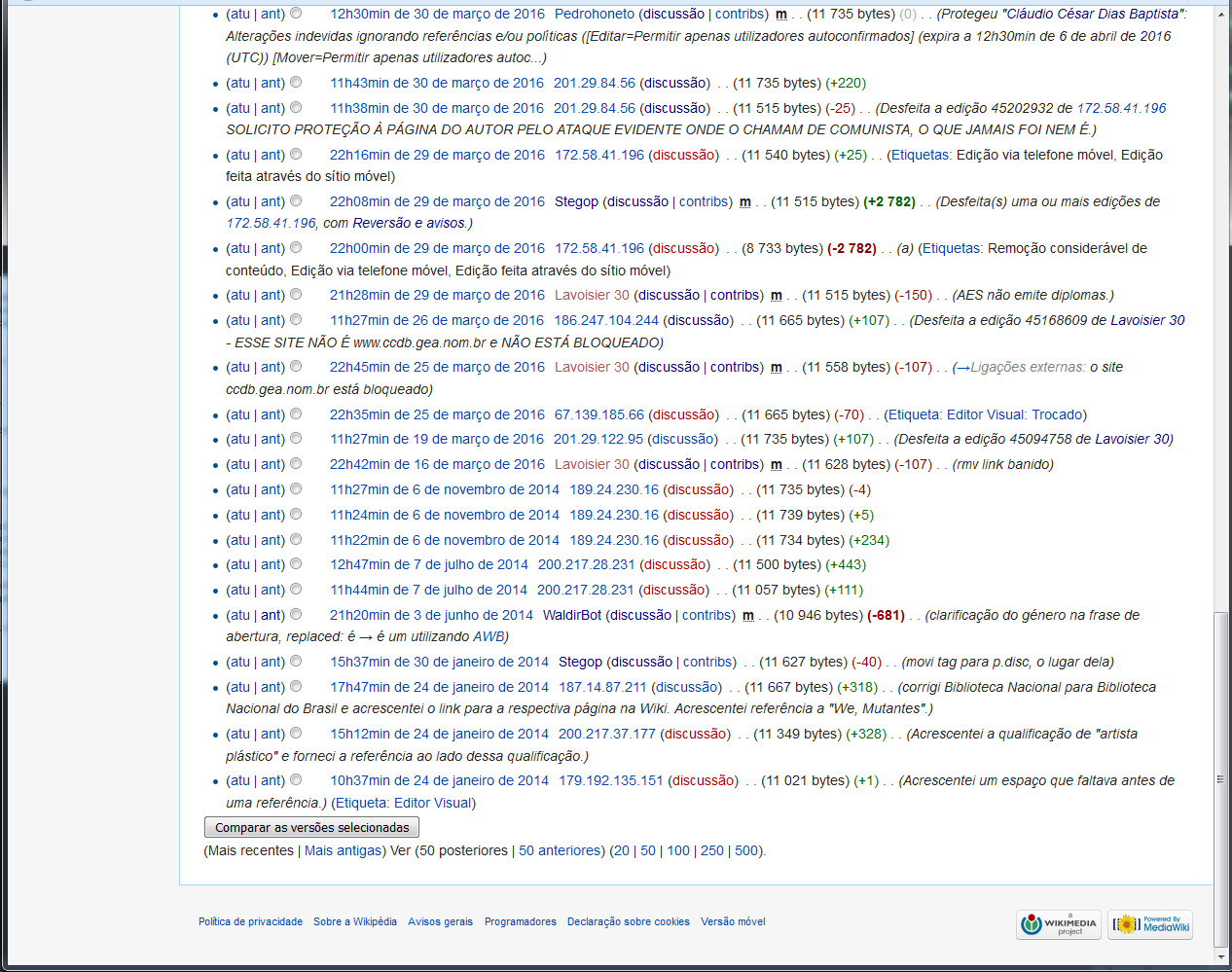Select radio button for Stegop's 22h08min revision

[296, 201]
